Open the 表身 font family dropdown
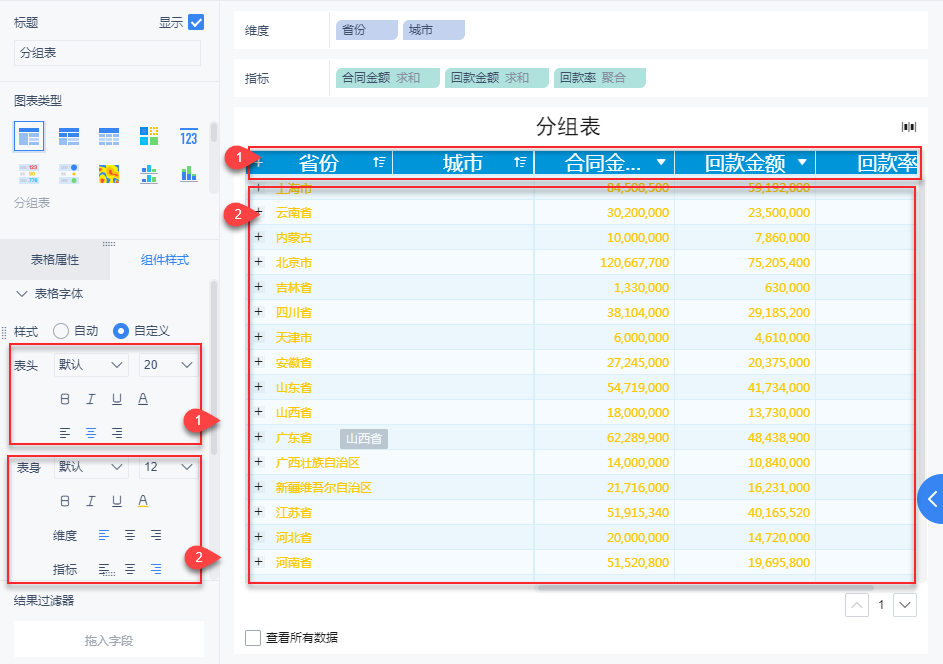The height and width of the screenshot is (664, 943). (x=91, y=467)
